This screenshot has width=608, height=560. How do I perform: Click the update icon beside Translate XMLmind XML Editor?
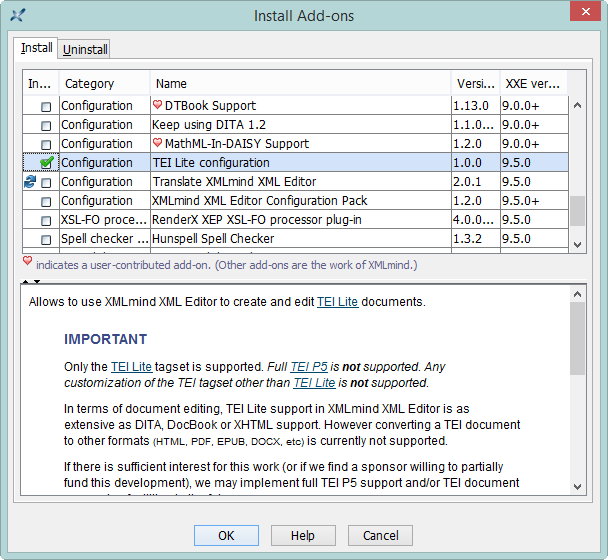coord(30,181)
